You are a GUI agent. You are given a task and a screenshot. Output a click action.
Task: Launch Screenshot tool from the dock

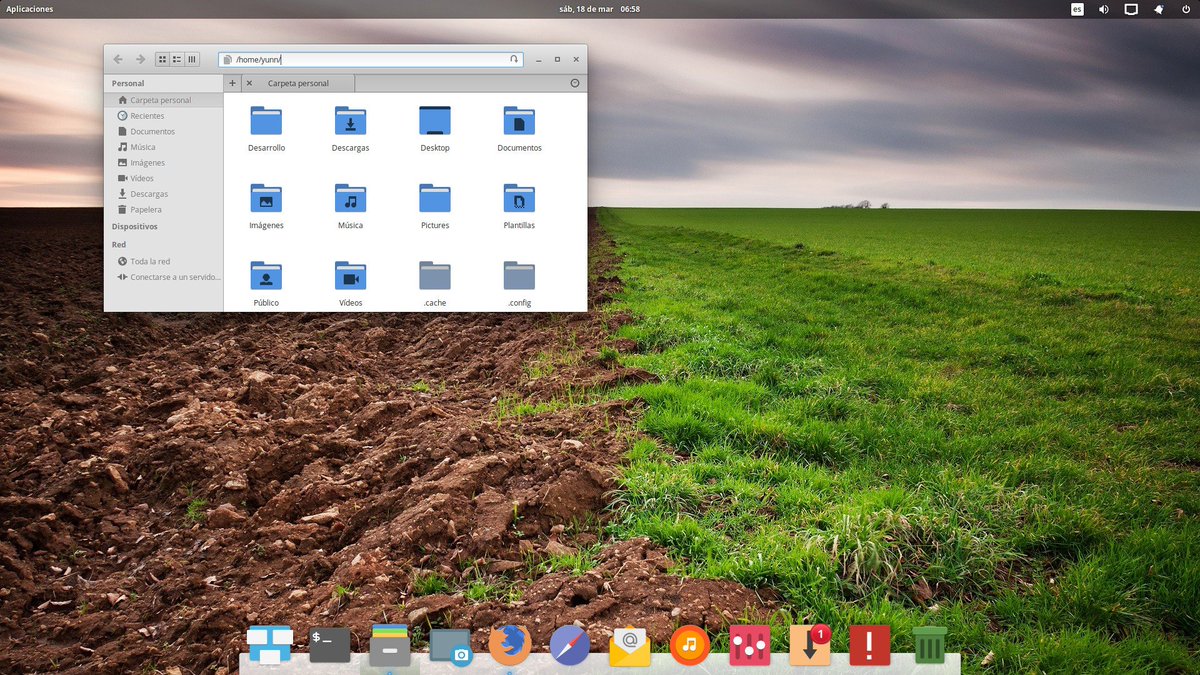click(x=450, y=646)
